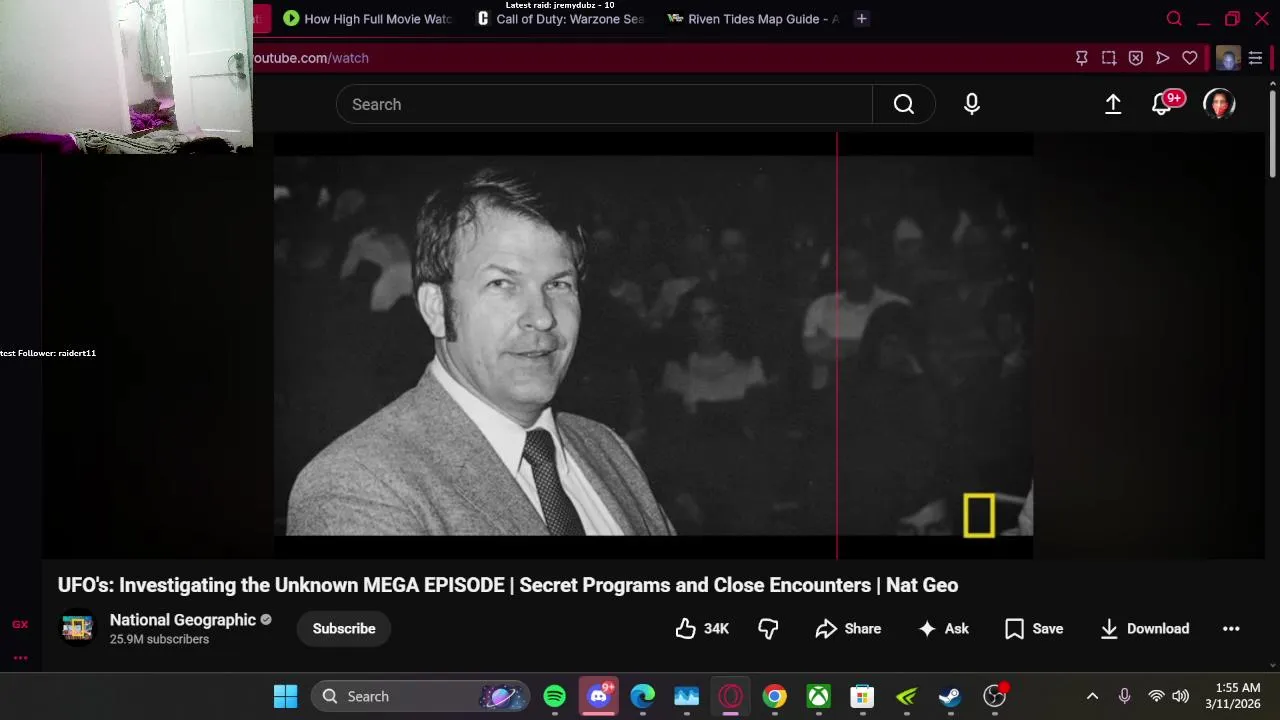Click National Geographic channel avatar

point(77,628)
